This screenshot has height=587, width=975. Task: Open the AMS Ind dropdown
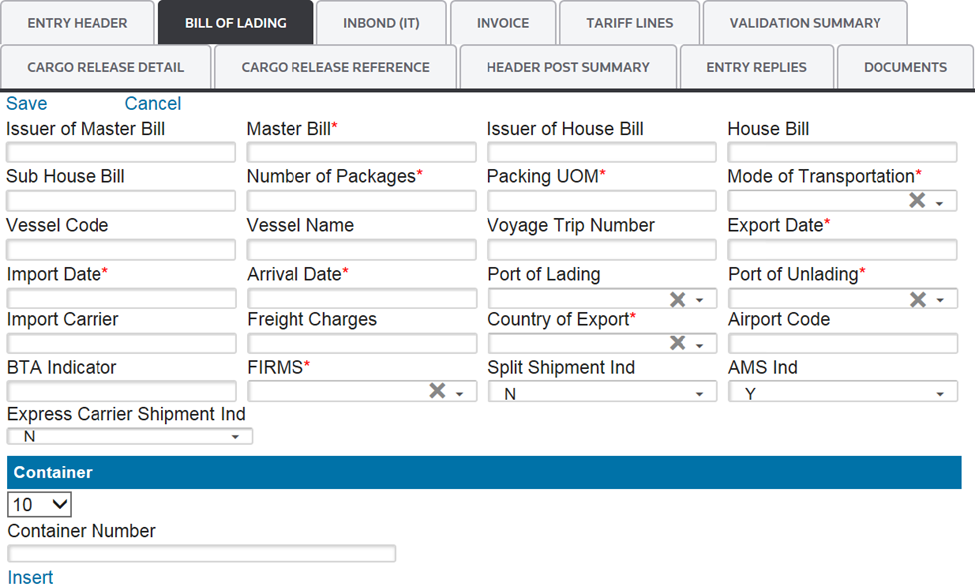[939, 394]
